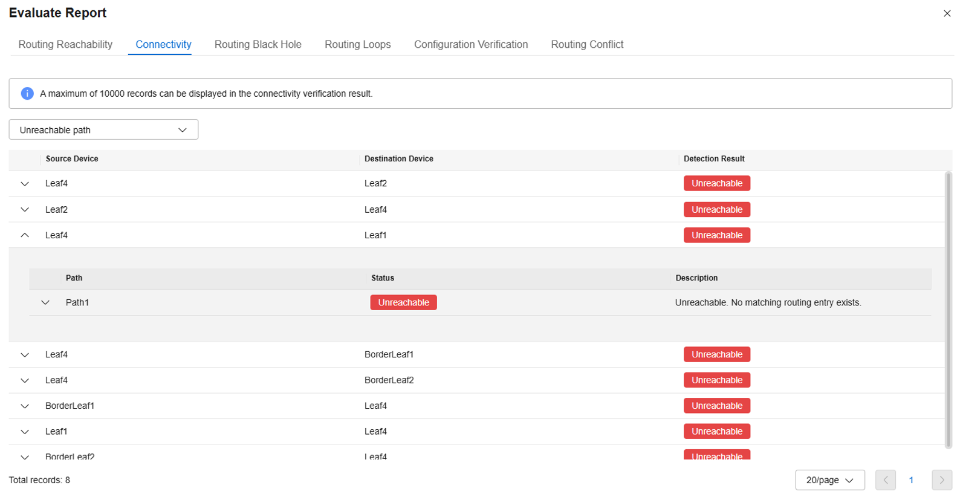Click source device Leaf2 cell
Viewport: 960px width, 497px height.
coord(56,210)
